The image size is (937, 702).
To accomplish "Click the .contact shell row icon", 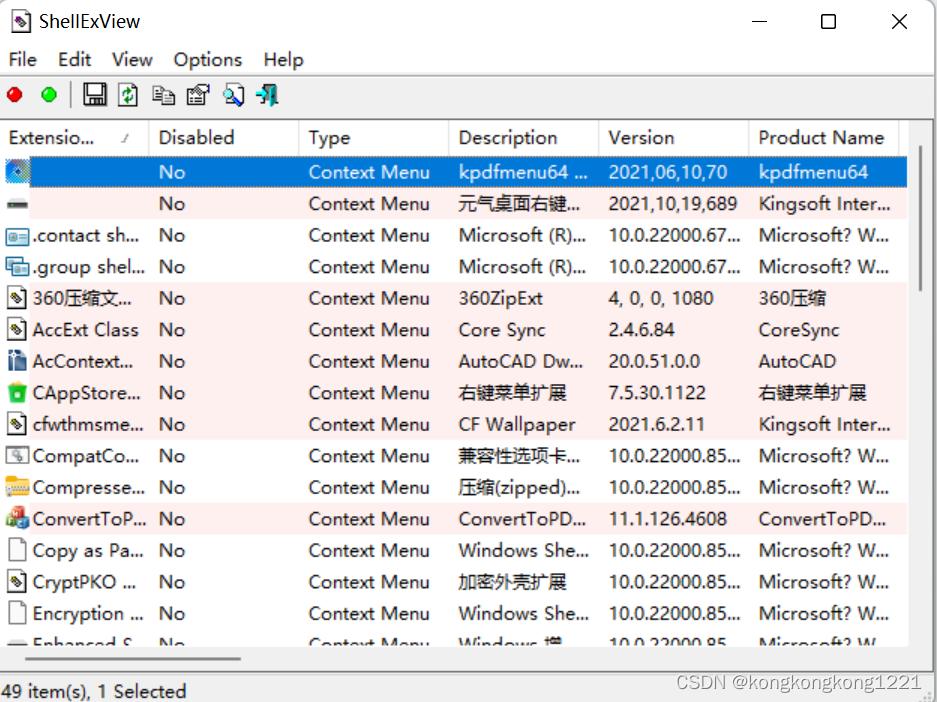I will point(17,236).
